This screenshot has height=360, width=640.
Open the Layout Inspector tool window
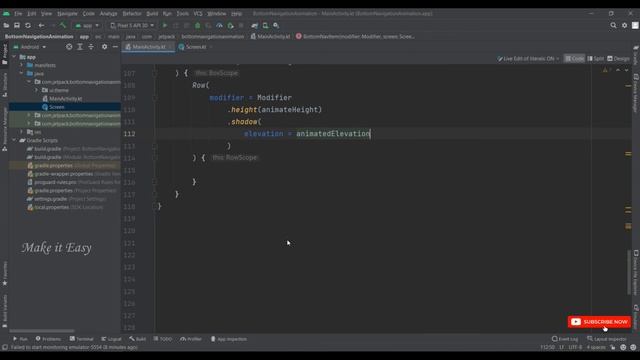click(x=606, y=339)
